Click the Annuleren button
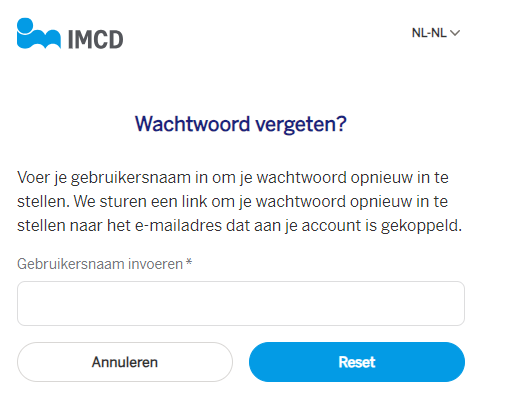The width and height of the screenshot is (522, 400). (125, 362)
